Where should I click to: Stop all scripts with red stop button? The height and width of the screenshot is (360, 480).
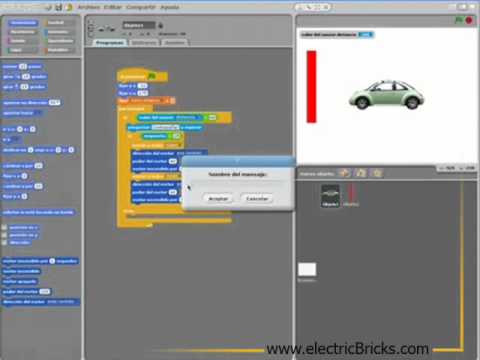pos(469,20)
